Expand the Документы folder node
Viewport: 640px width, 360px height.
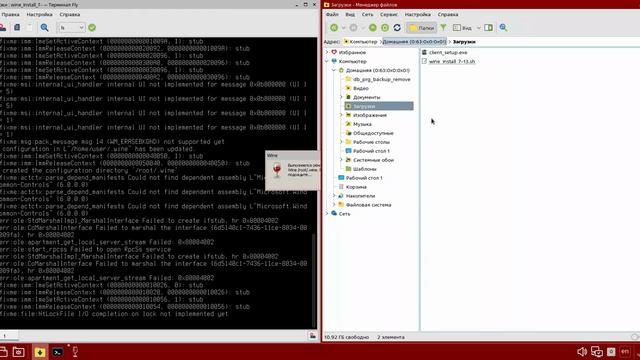click(341, 97)
